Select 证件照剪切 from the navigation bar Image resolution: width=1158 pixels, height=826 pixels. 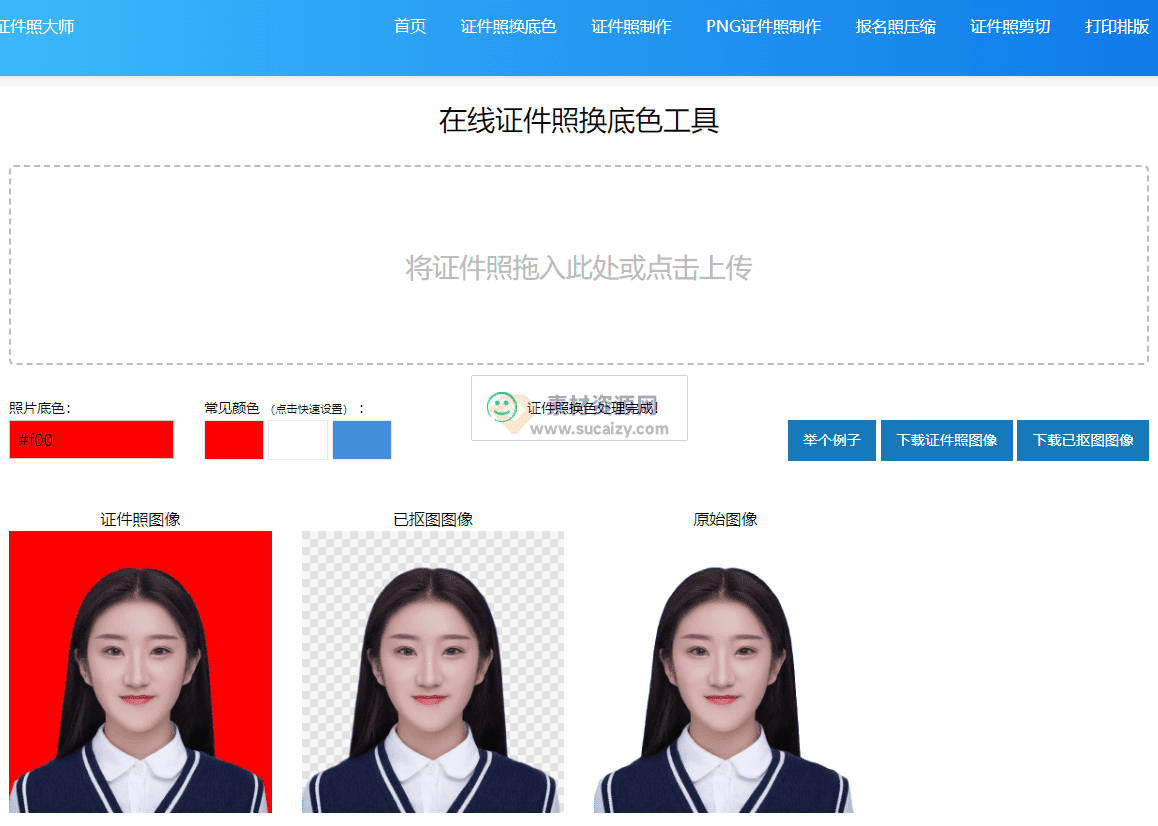click(1010, 27)
